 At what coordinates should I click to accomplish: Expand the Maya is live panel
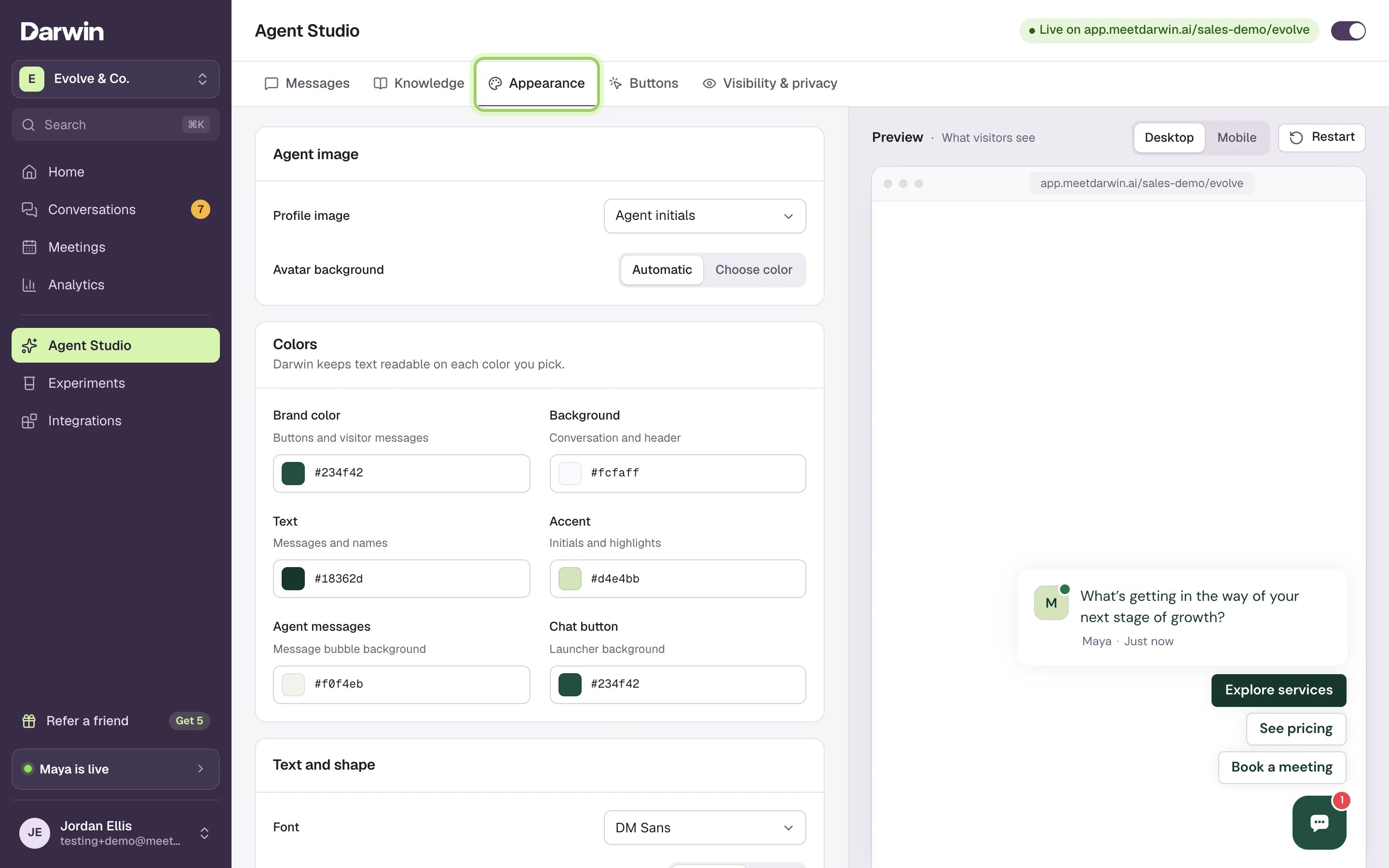point(115,769)
